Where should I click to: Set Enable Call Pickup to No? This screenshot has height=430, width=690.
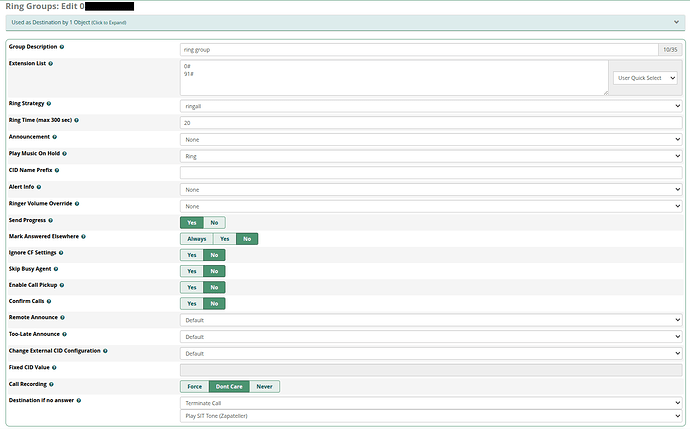[x=214, y=287]
